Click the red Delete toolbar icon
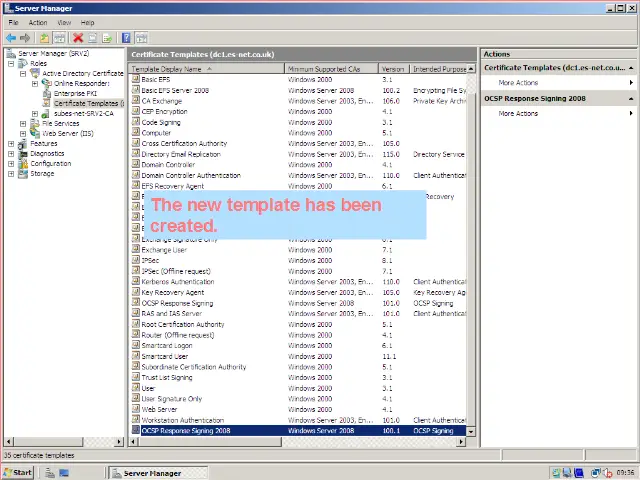The width and height of the screenshot is (640, 480). (78, 38)
